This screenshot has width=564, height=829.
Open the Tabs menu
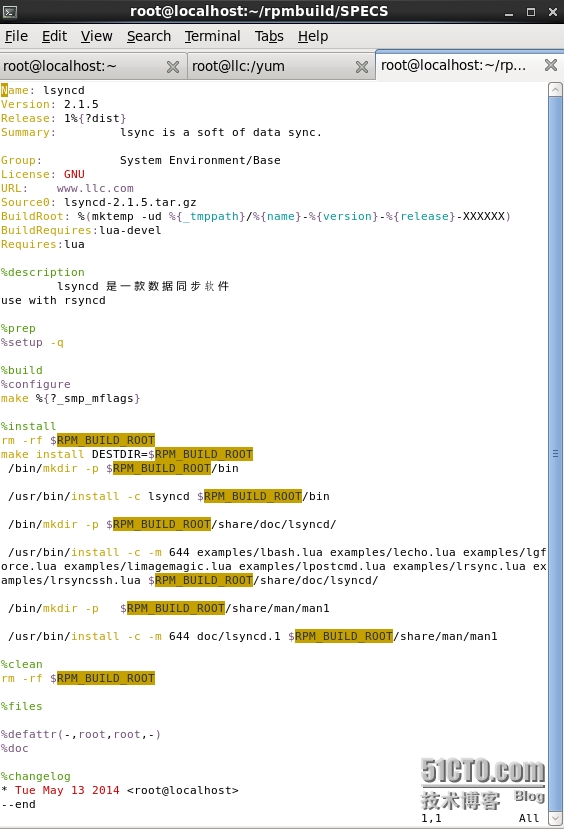(x=269, y=36)
